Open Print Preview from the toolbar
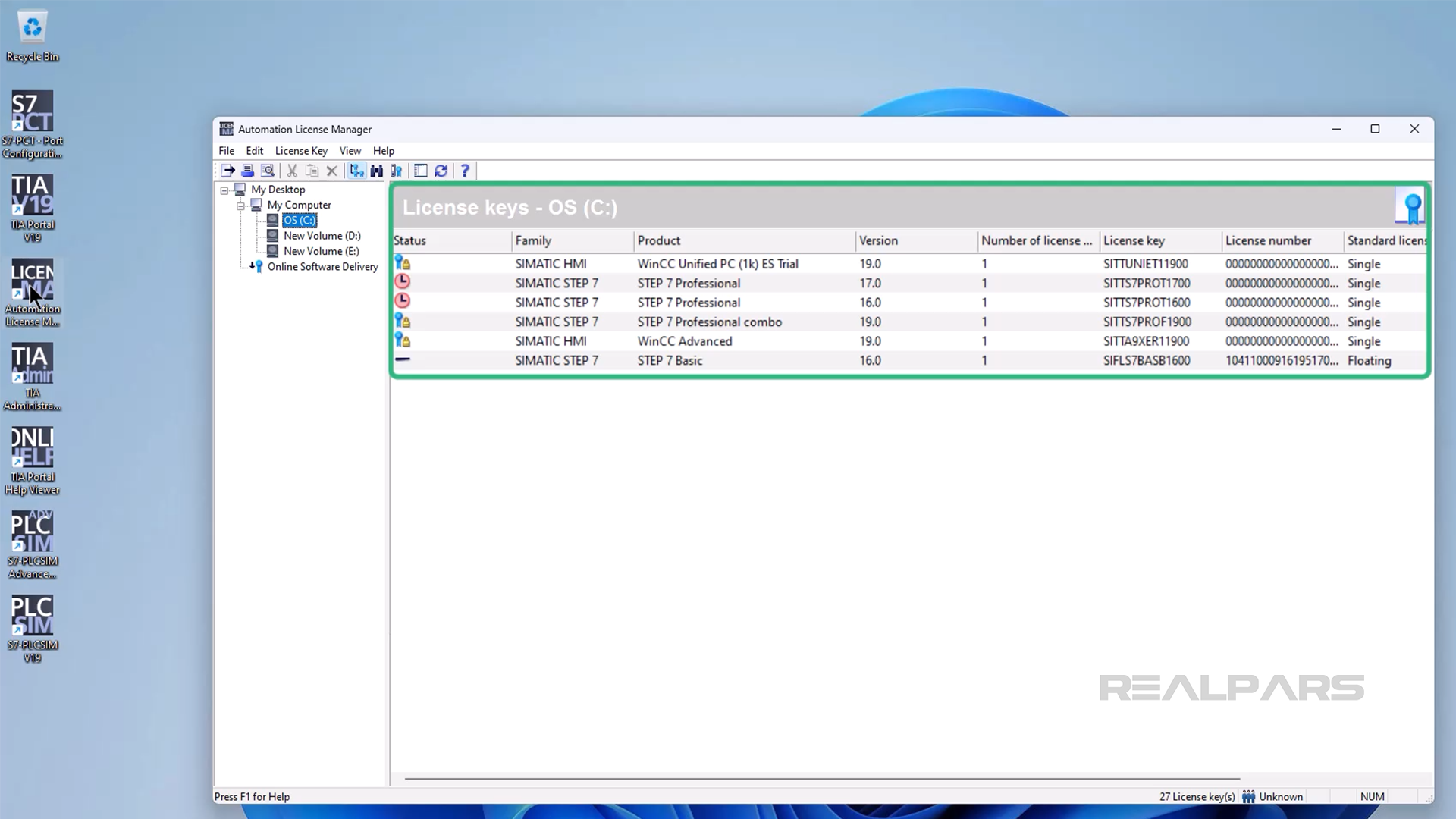 pyautogui.click(x=267, y=171)
